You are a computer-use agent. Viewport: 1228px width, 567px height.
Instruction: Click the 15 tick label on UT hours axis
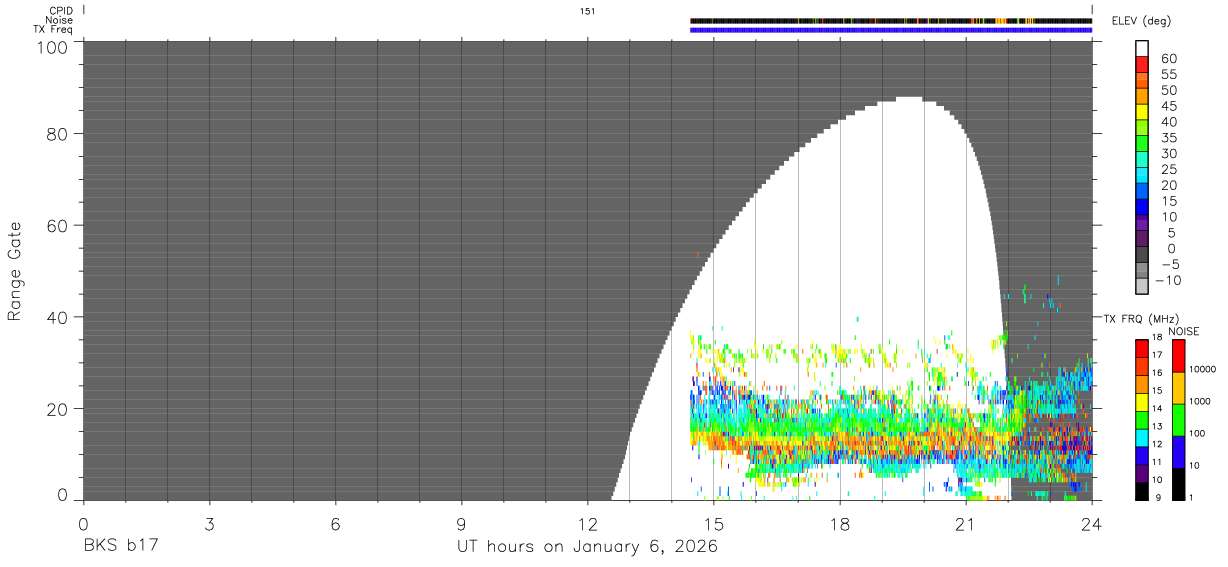click(714, 524)
